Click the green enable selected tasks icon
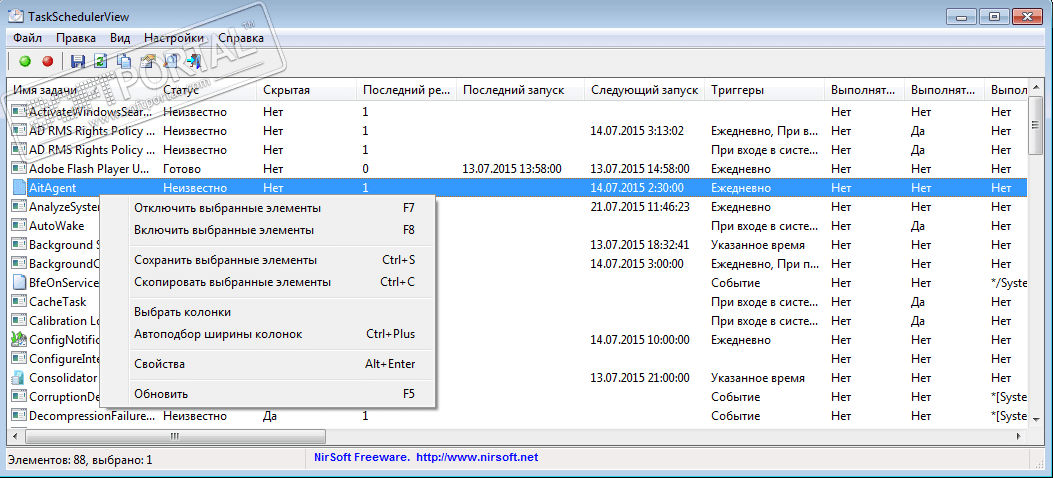This screenshot has height=478, width=1053. [26, 62]
